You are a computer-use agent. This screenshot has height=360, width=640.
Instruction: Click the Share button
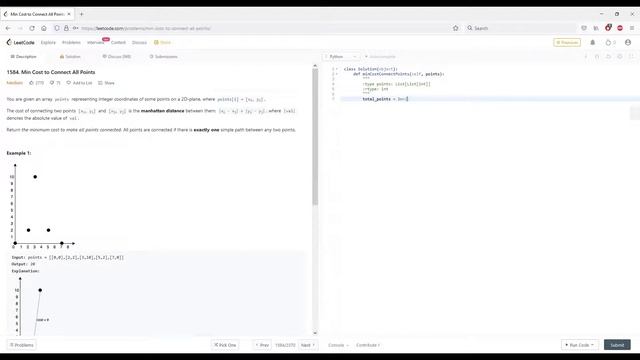[x=106, y=83]
